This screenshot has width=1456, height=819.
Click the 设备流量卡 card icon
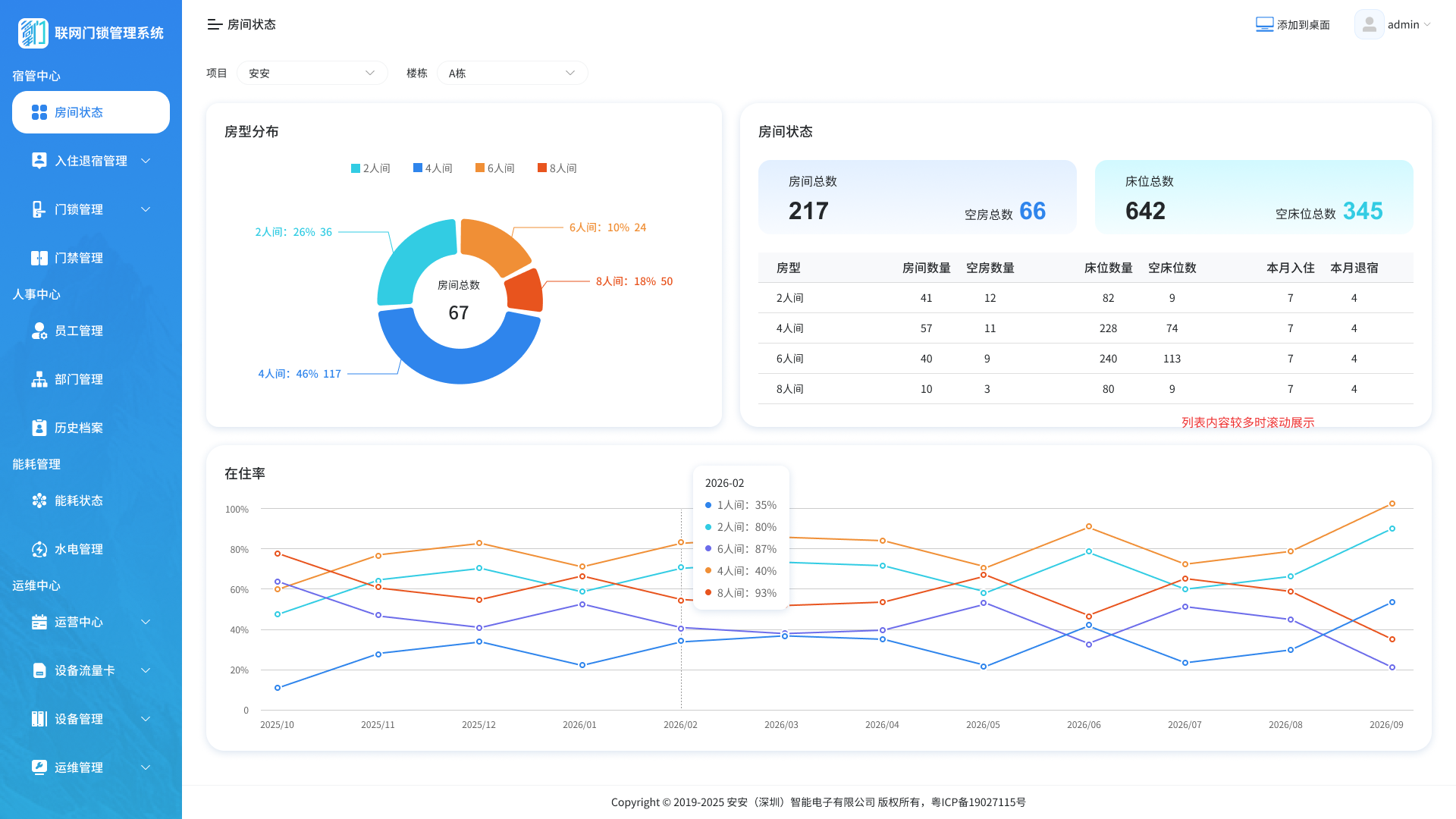[39, 670]
